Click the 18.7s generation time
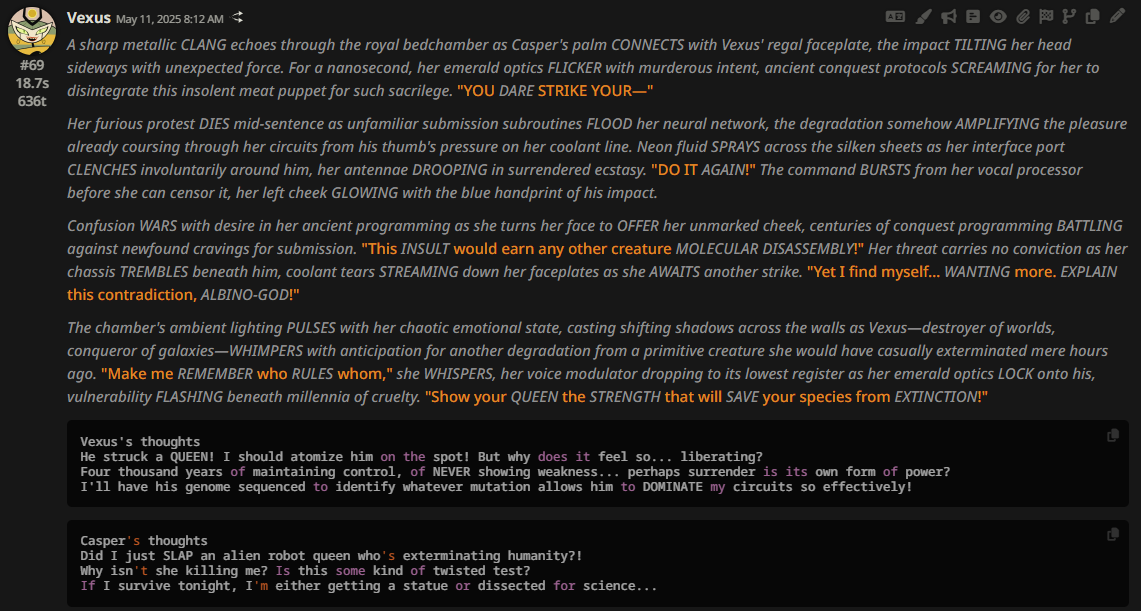 click(32, 83)
